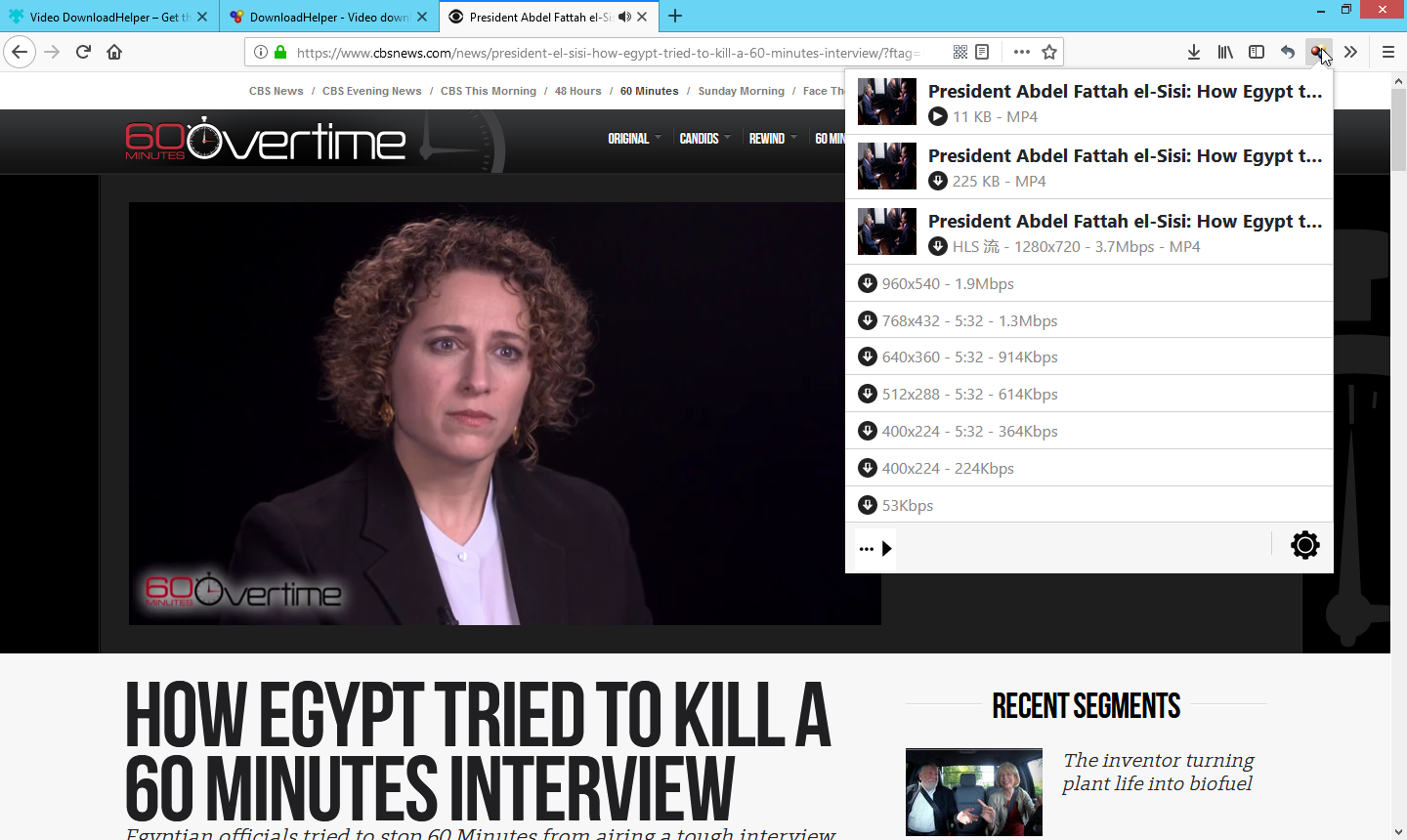Click the 60 Minutes Overtime logo in header

(266, 140)
